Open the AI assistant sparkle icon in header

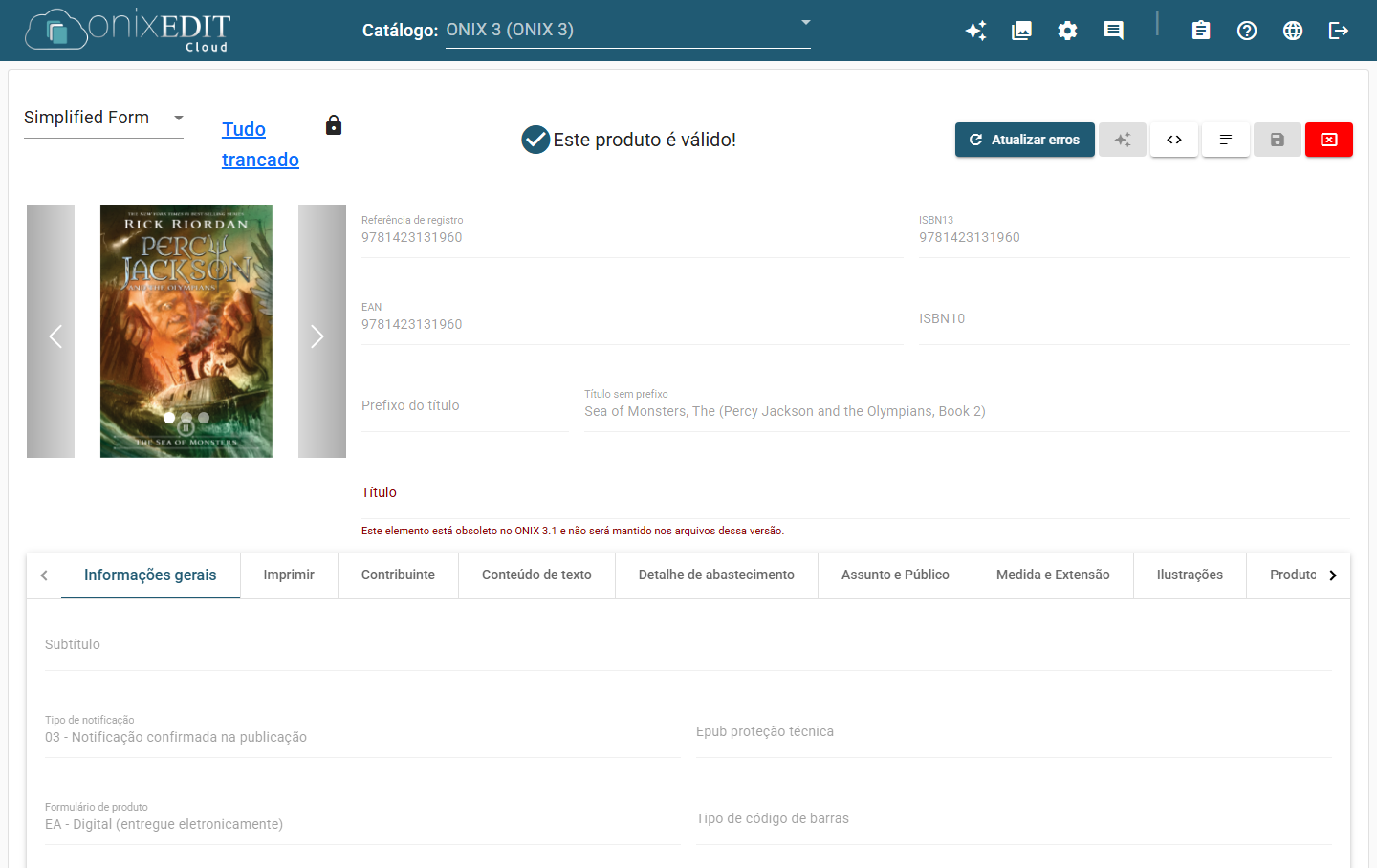975,31
